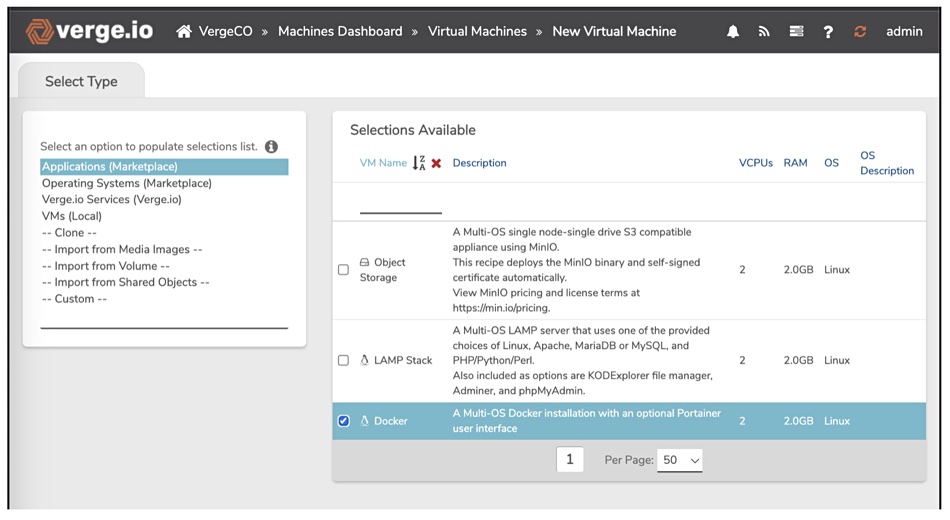Select the Clone option
Screen dimensions: 950x520
[x=69, y=233]
